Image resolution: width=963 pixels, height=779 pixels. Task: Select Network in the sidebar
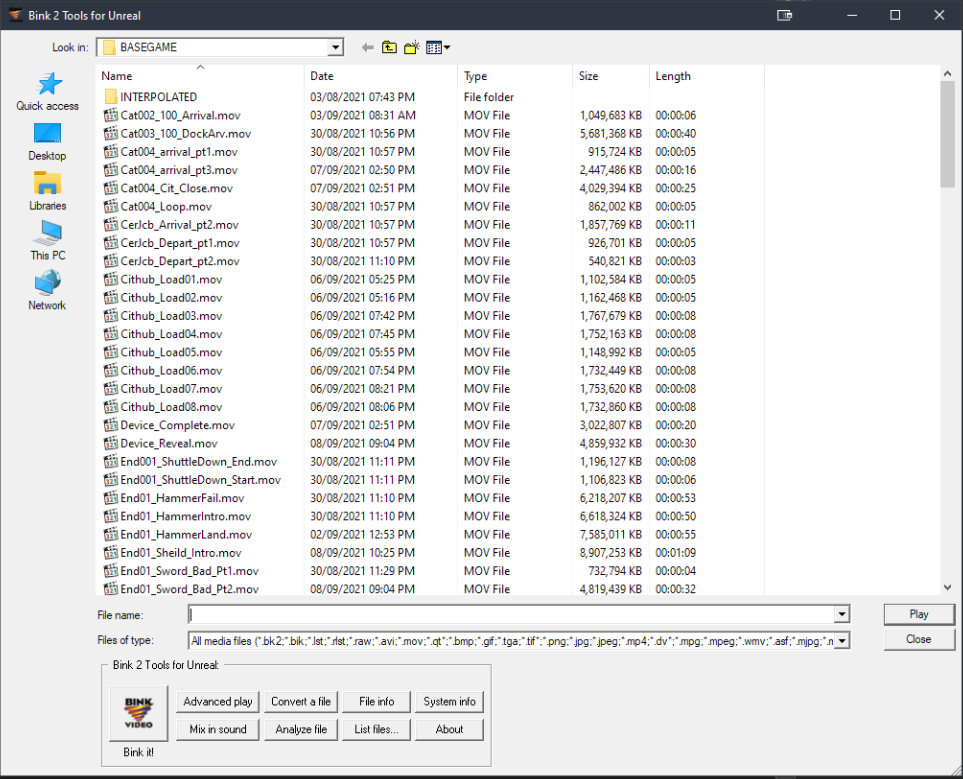coord(47,291)
